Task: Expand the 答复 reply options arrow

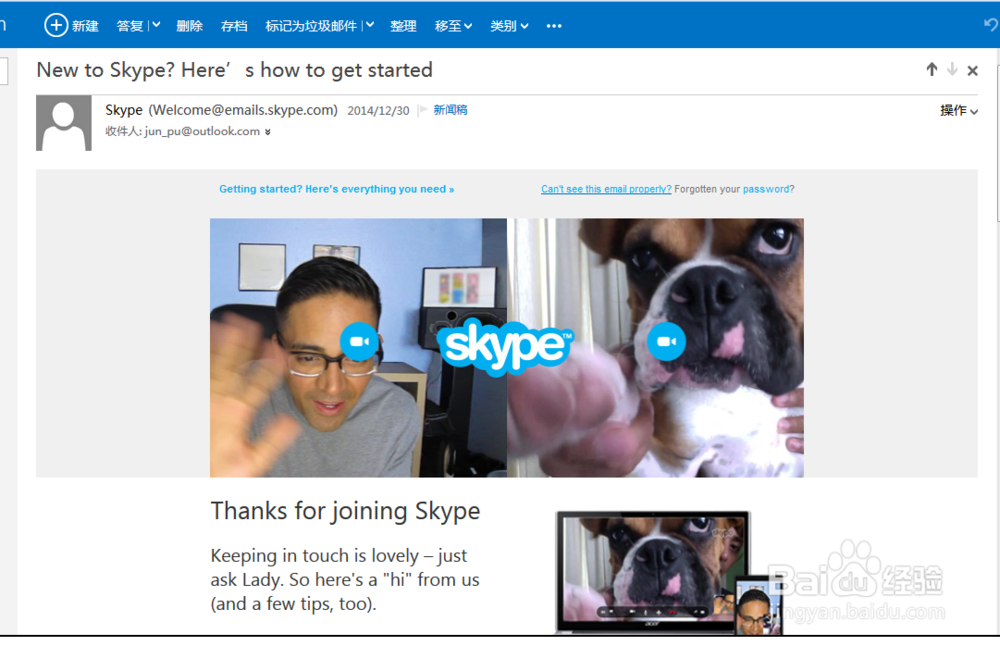Action: (156, 26)
